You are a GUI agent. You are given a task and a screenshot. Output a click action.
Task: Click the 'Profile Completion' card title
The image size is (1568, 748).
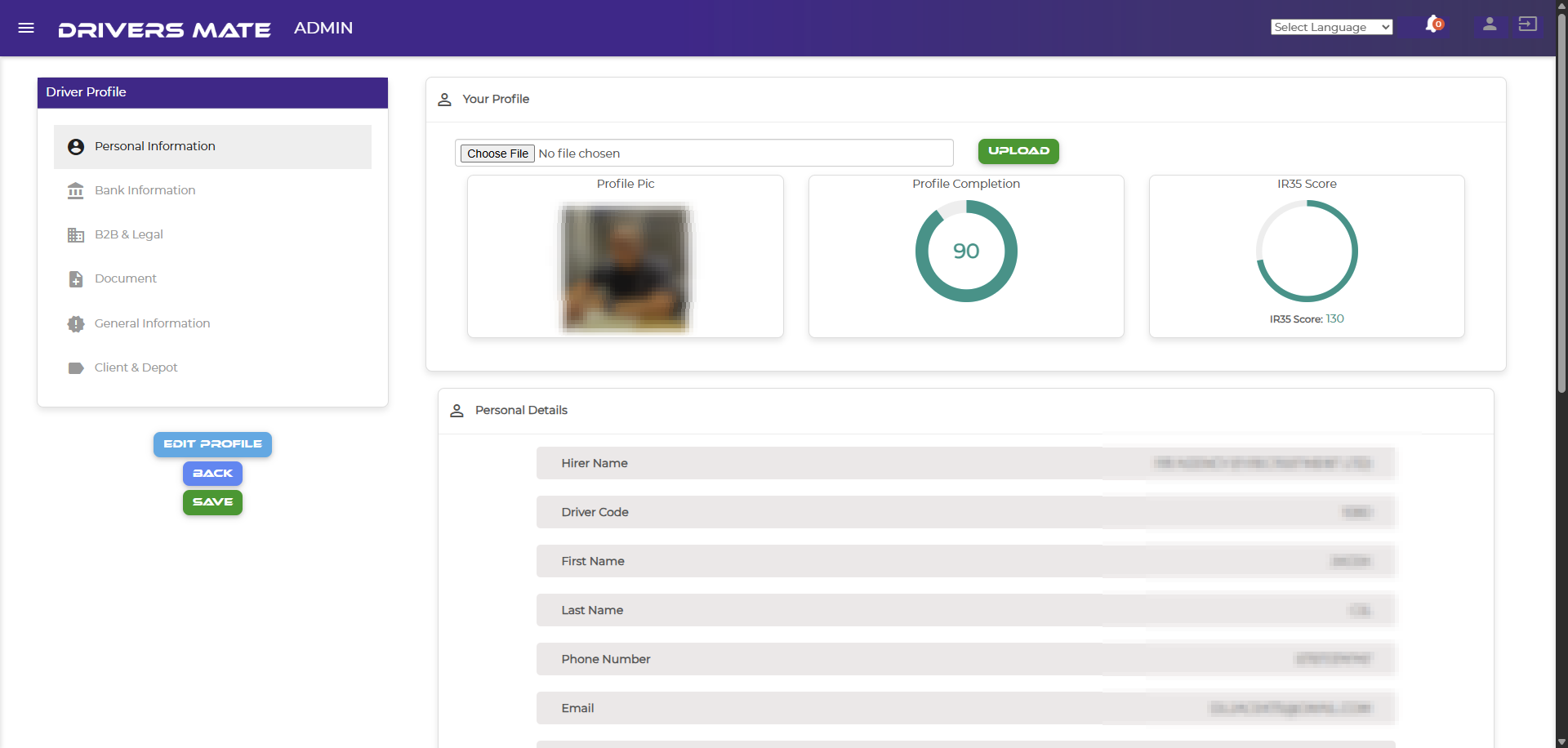click(x=966, y=184)
